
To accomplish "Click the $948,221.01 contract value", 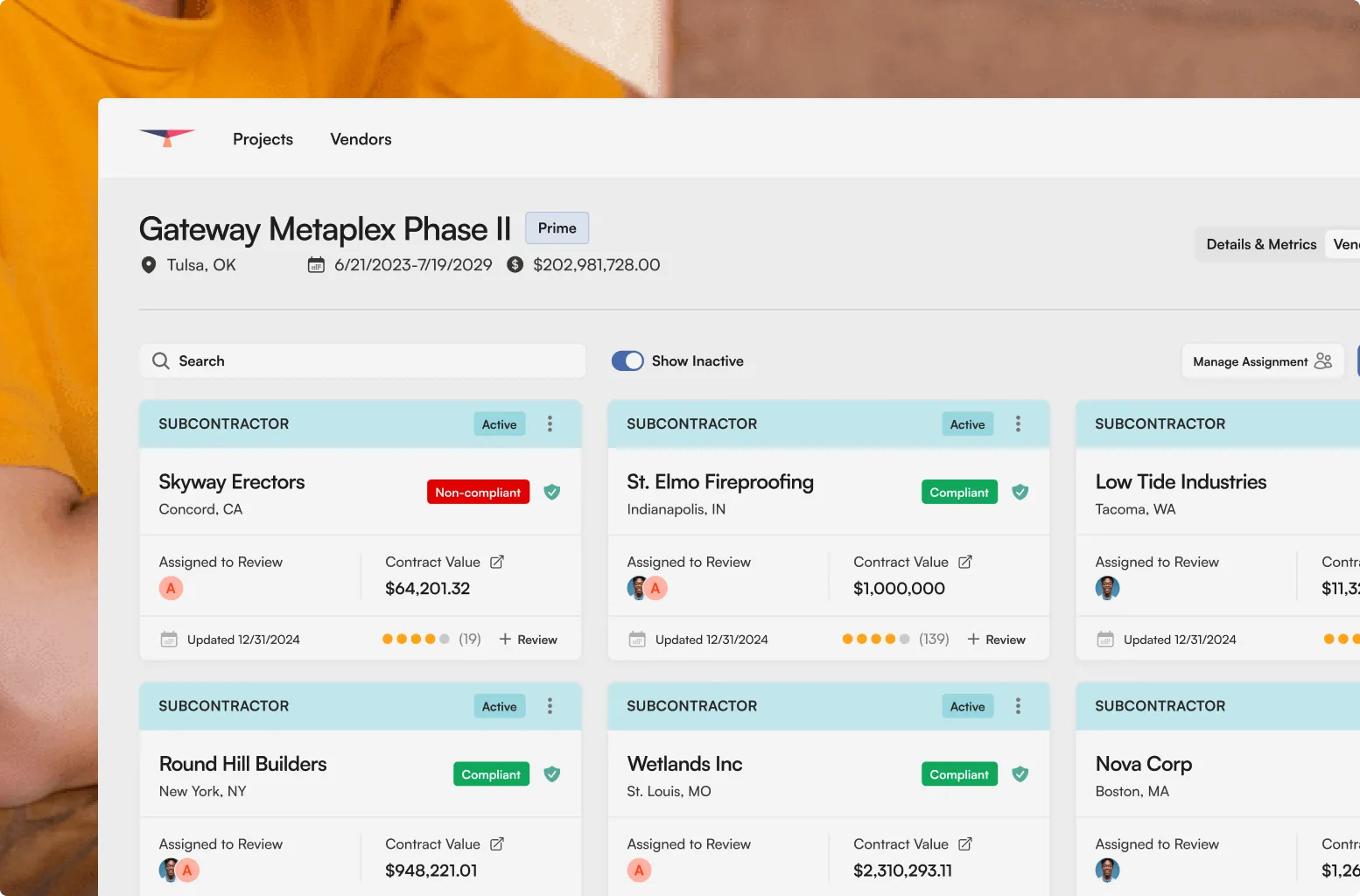I will pos(431,870).
